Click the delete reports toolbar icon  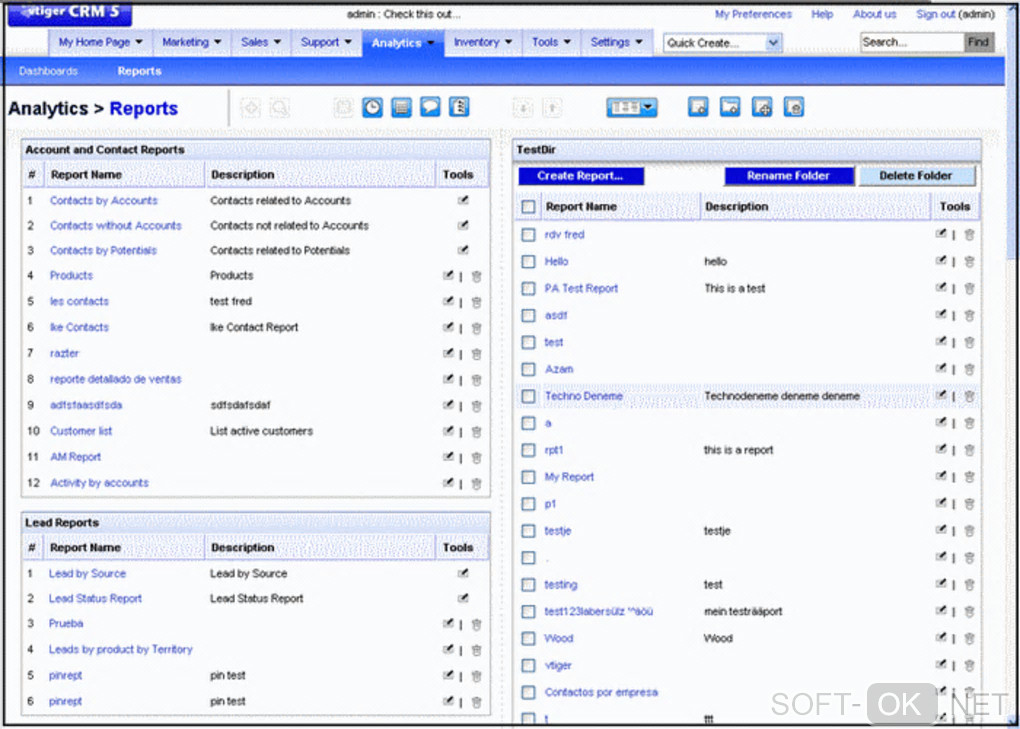(x=794, y=107)
